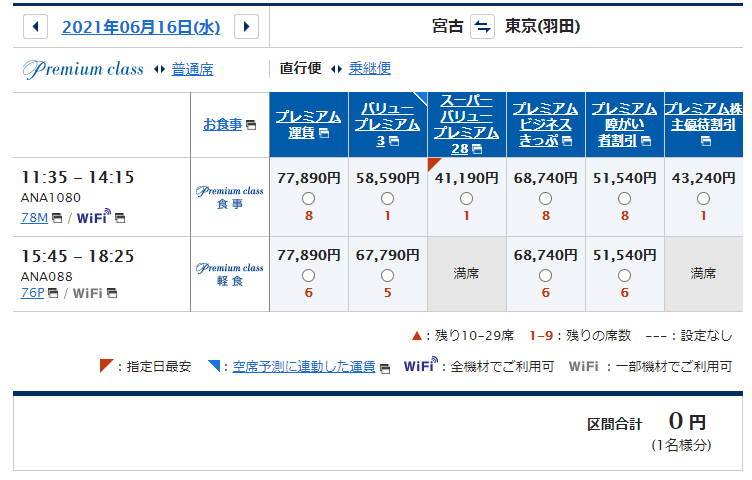
Task: Switch to 普通席 seat class
Action: [x=192, y=70]
